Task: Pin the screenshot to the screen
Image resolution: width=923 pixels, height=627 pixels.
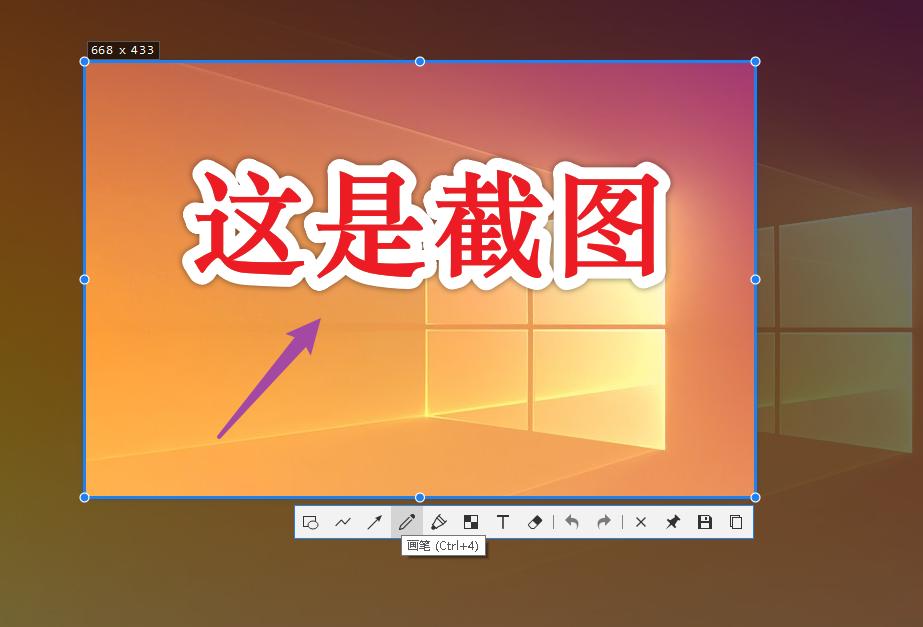Action: (673, 521)
